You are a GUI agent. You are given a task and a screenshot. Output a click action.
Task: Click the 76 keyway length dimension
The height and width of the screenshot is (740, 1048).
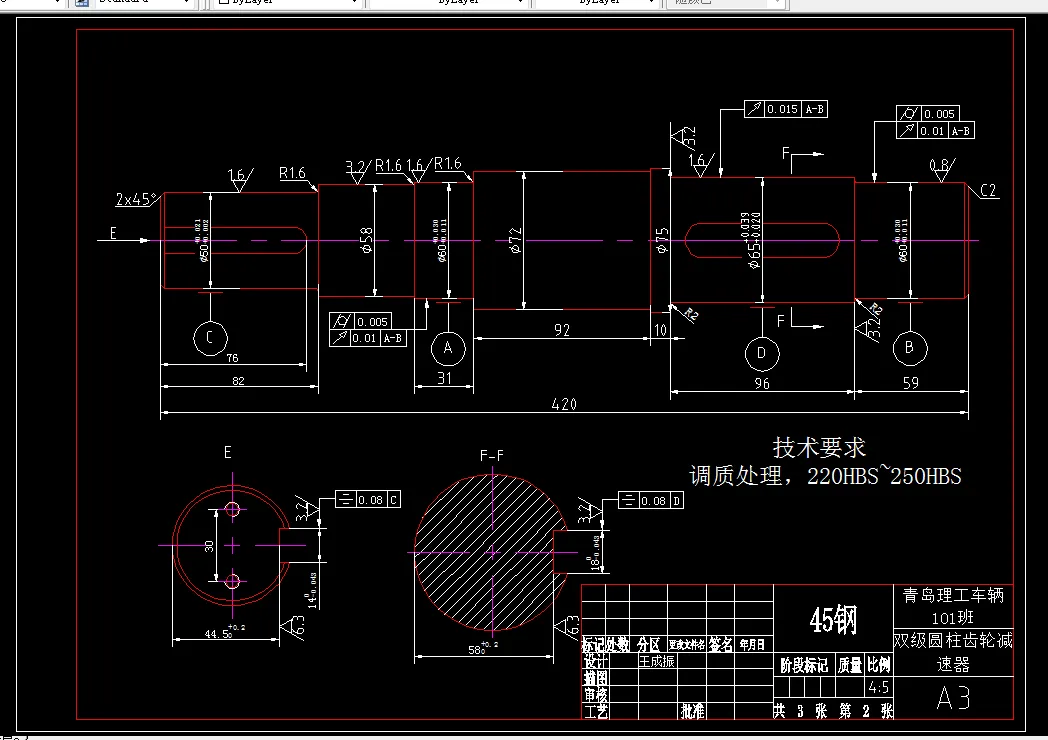click(x=232, y=358)
